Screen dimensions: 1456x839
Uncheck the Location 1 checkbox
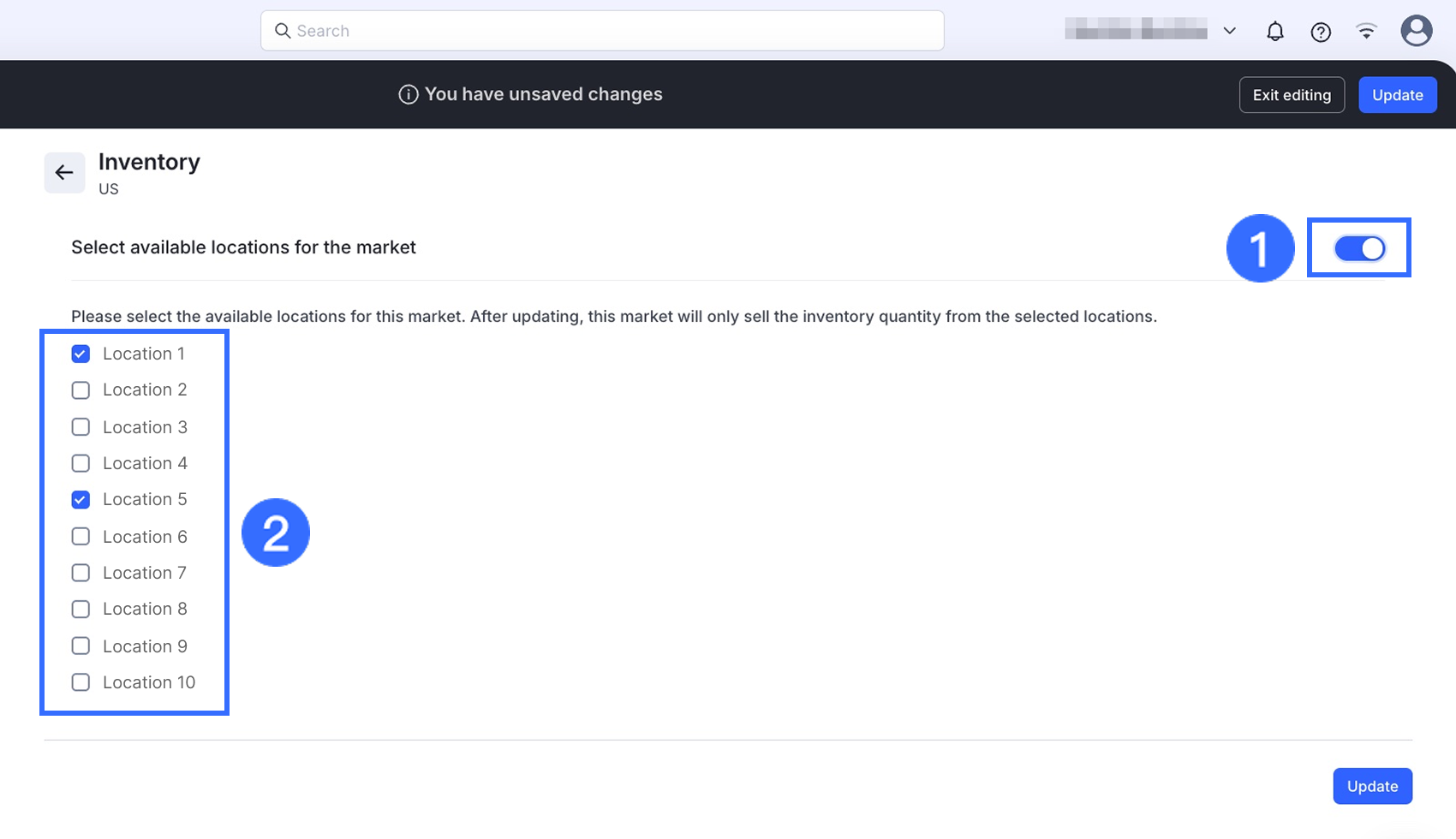point(81,354)
